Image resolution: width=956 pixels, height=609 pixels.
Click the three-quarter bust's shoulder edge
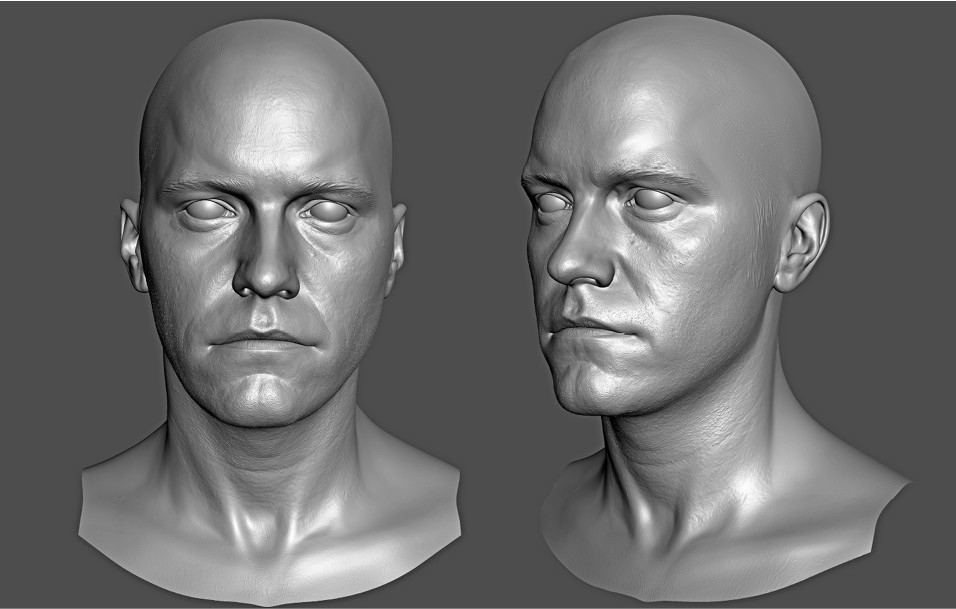[878, 488]
